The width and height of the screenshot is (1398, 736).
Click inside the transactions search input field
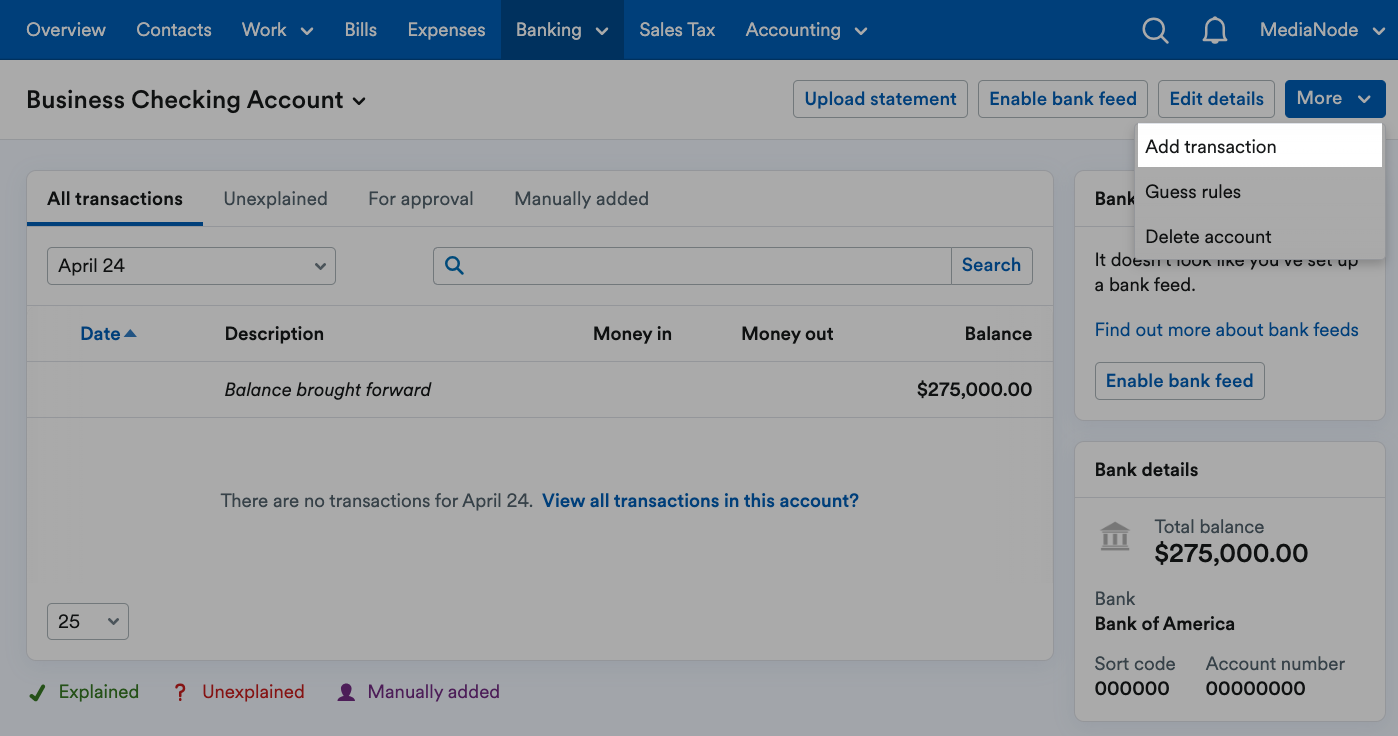pyautogui.click(x=700, y=265)
